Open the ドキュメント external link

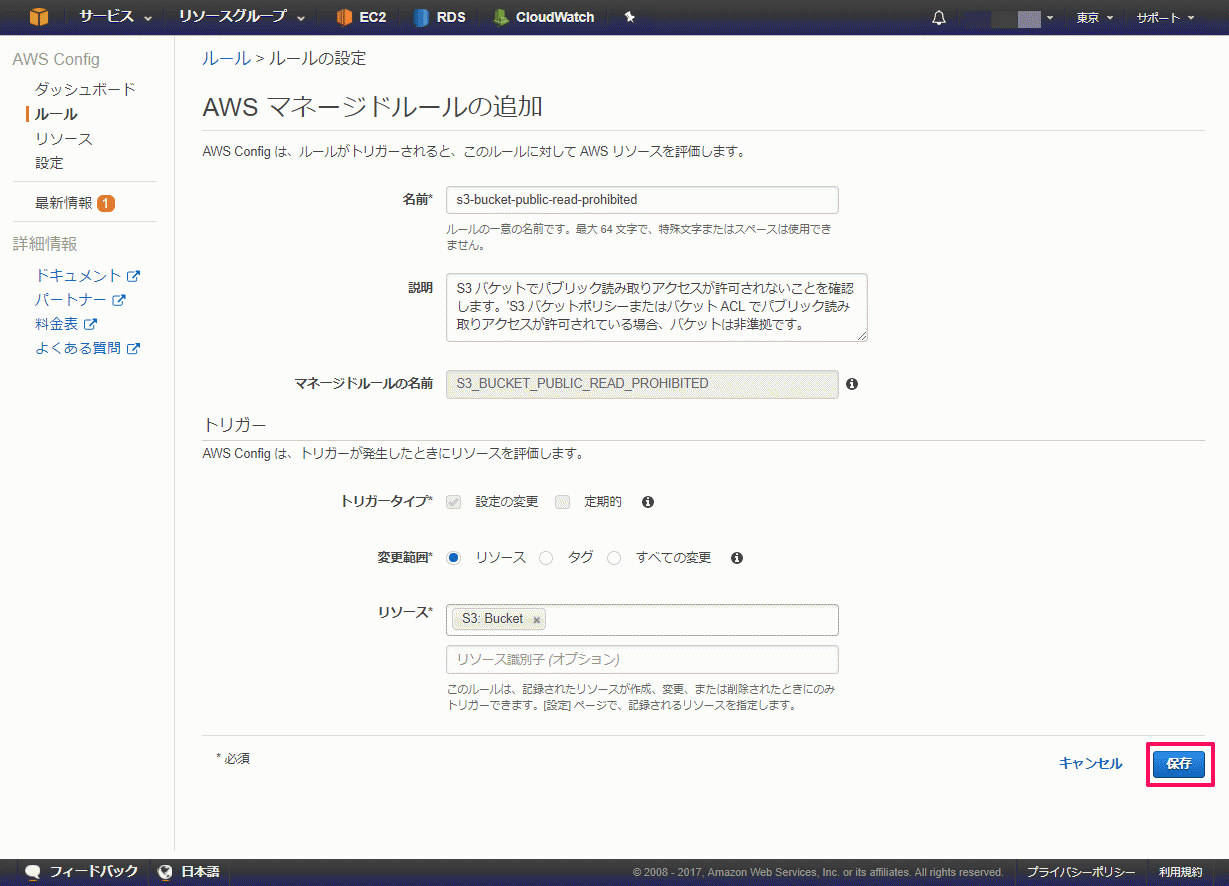87,276
